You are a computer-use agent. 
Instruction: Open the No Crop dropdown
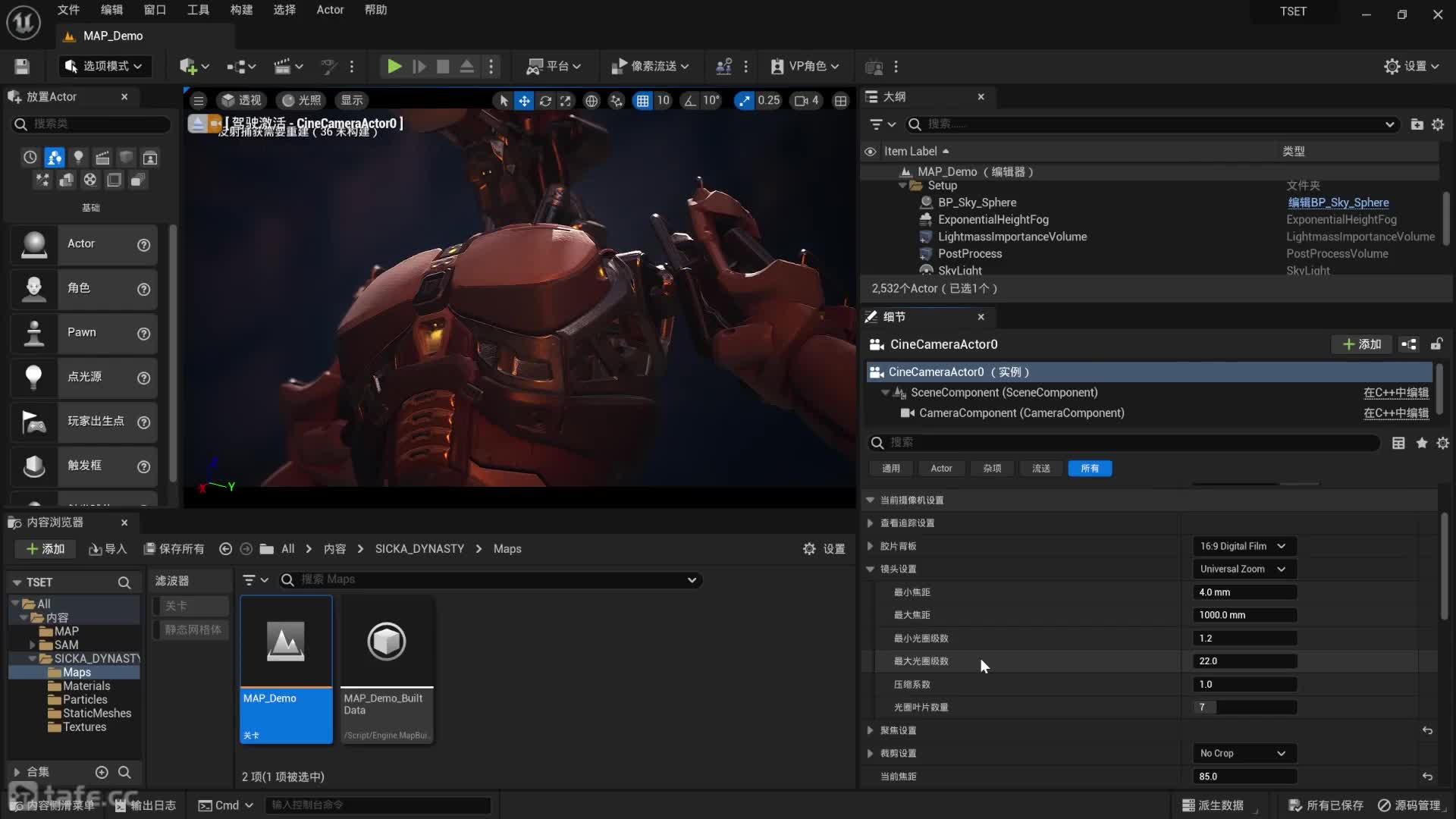1244,754
